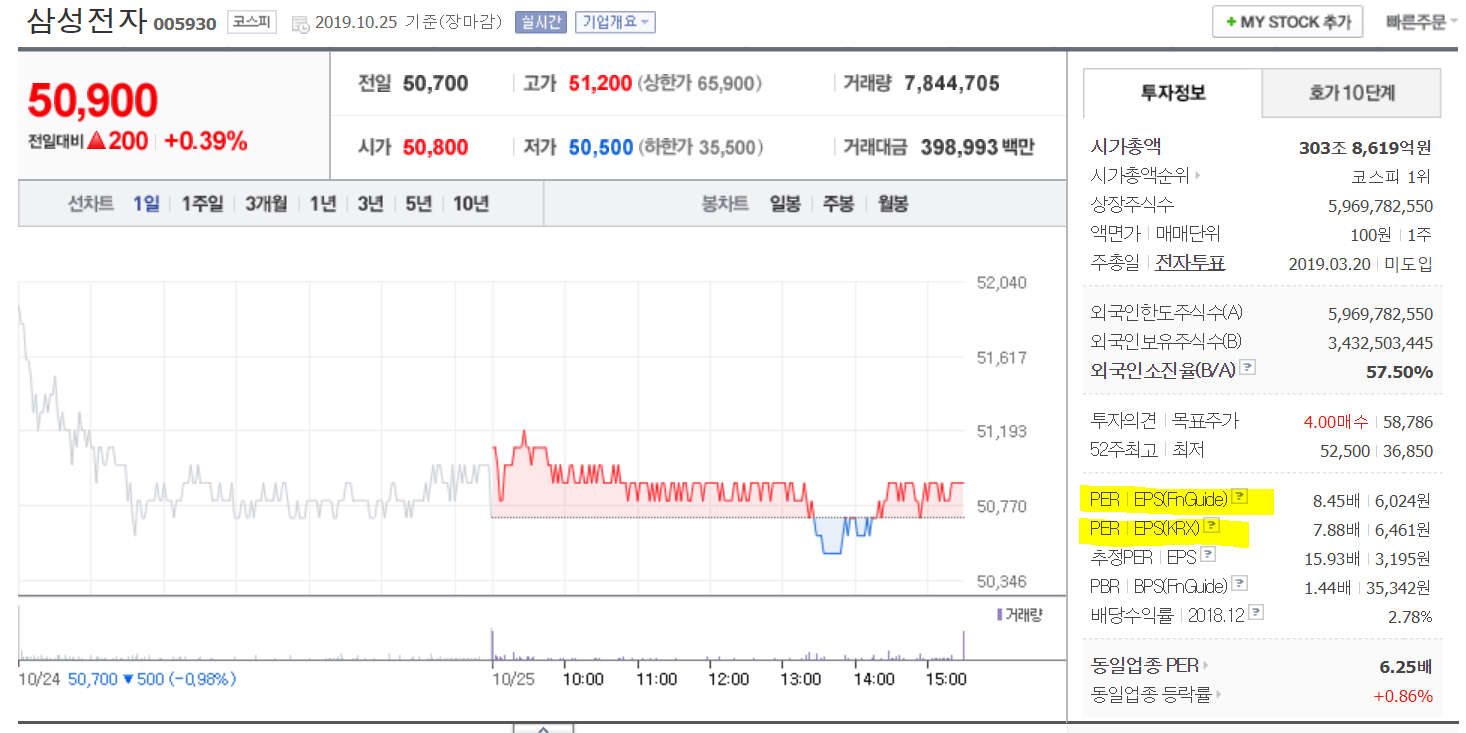The height and width of the screenshot is (733, 1466).
Task: Click the 동일업종 PER value 6.25배
Action: tap(1405, 666)
